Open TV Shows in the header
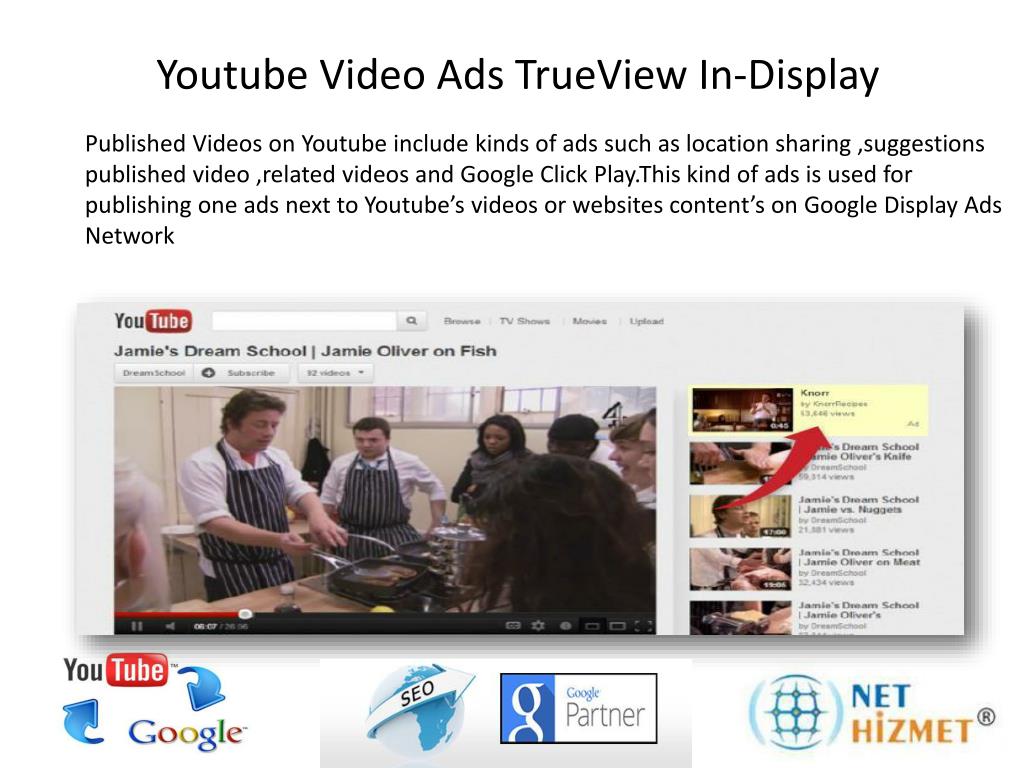 524,321
